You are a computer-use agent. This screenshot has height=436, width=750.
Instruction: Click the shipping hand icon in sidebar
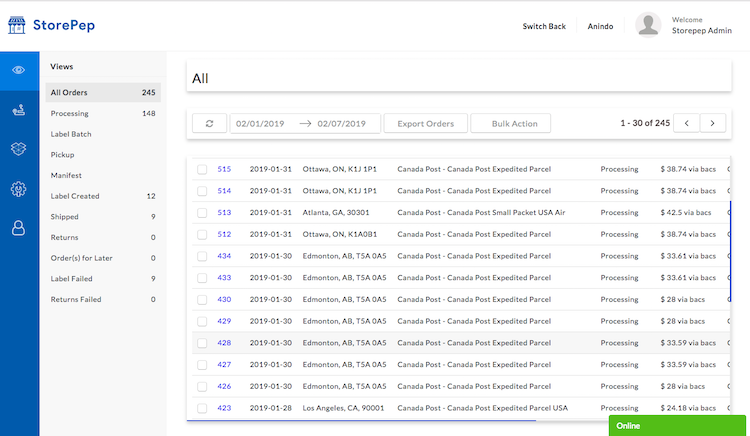(x=19, y=110)
